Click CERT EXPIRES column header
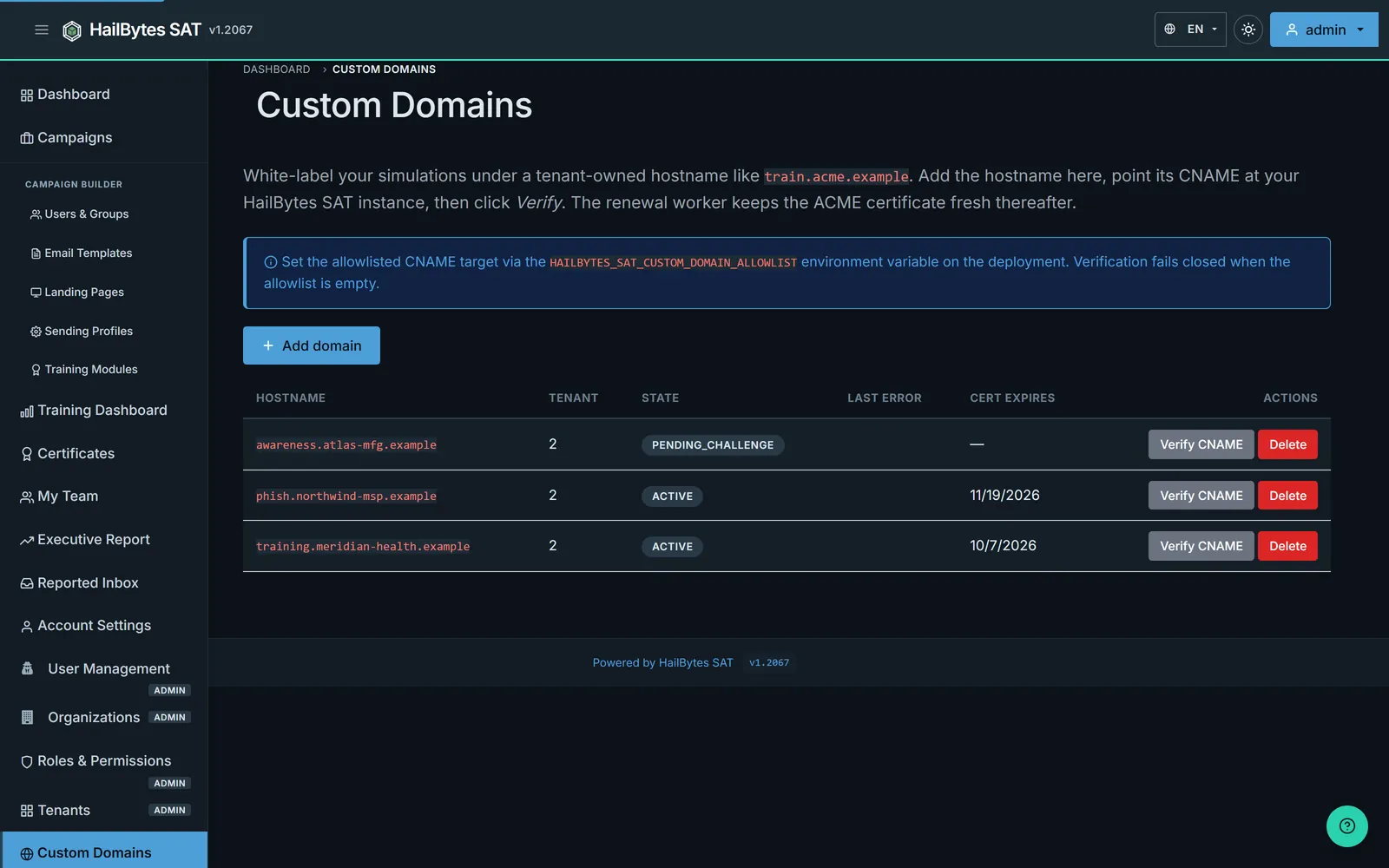This screenshot has width=1389, height=868. [x=1012, y=398]
